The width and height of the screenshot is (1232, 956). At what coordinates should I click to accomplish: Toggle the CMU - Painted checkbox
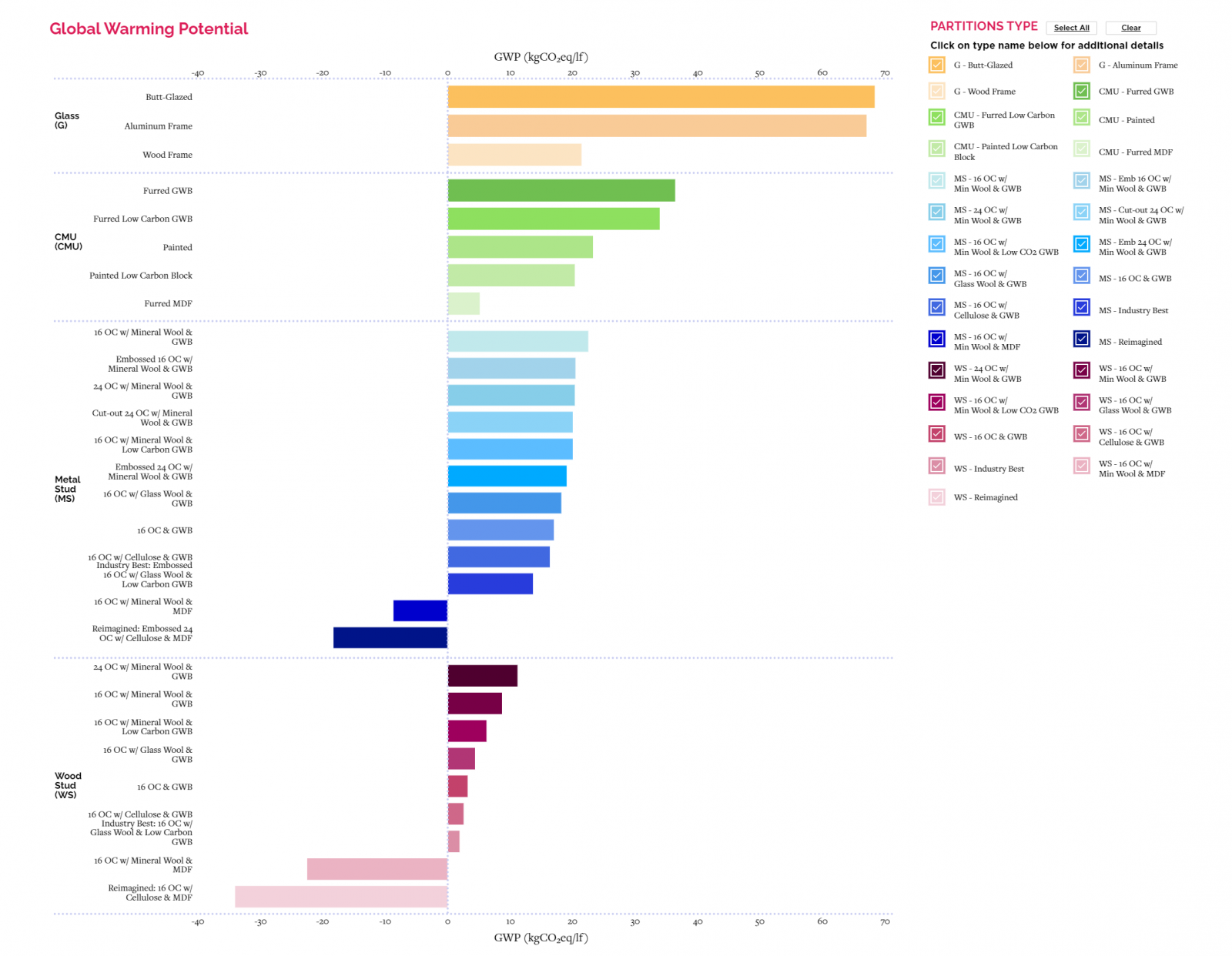click(x=1080, y=119)
